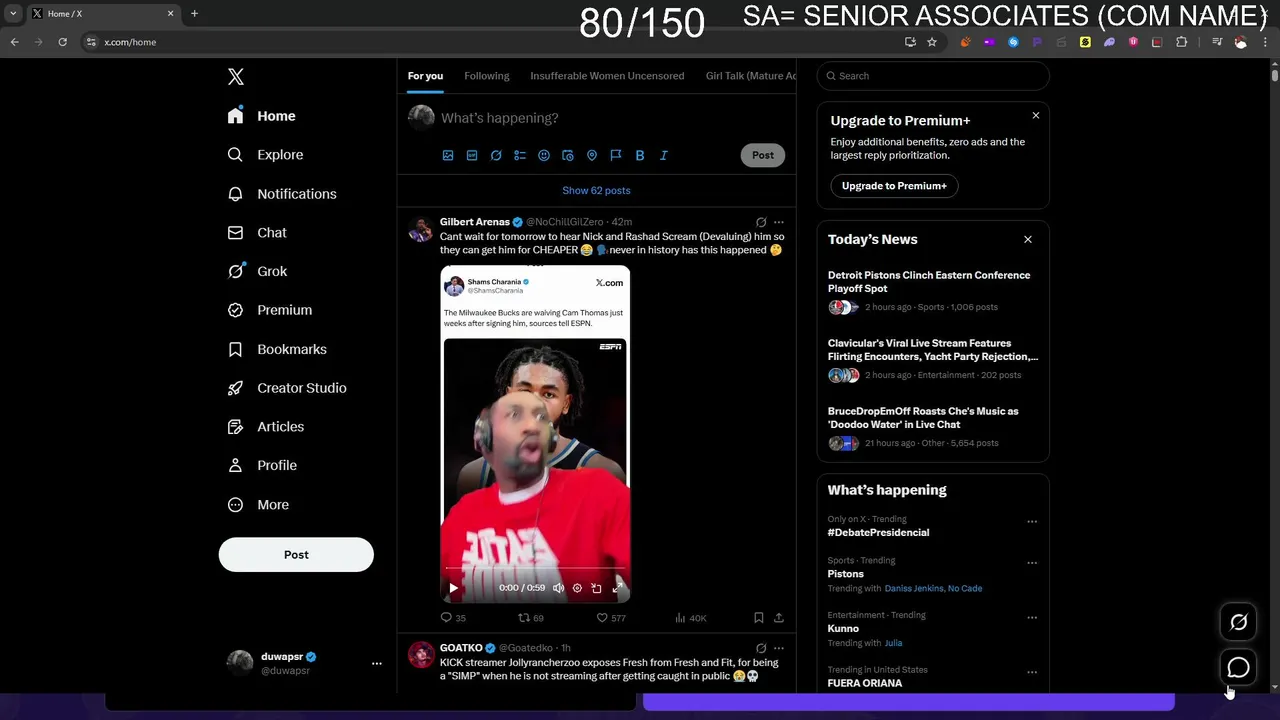
Task: Close the Upgrade to Premium+ card
Action: [1036, 116]
